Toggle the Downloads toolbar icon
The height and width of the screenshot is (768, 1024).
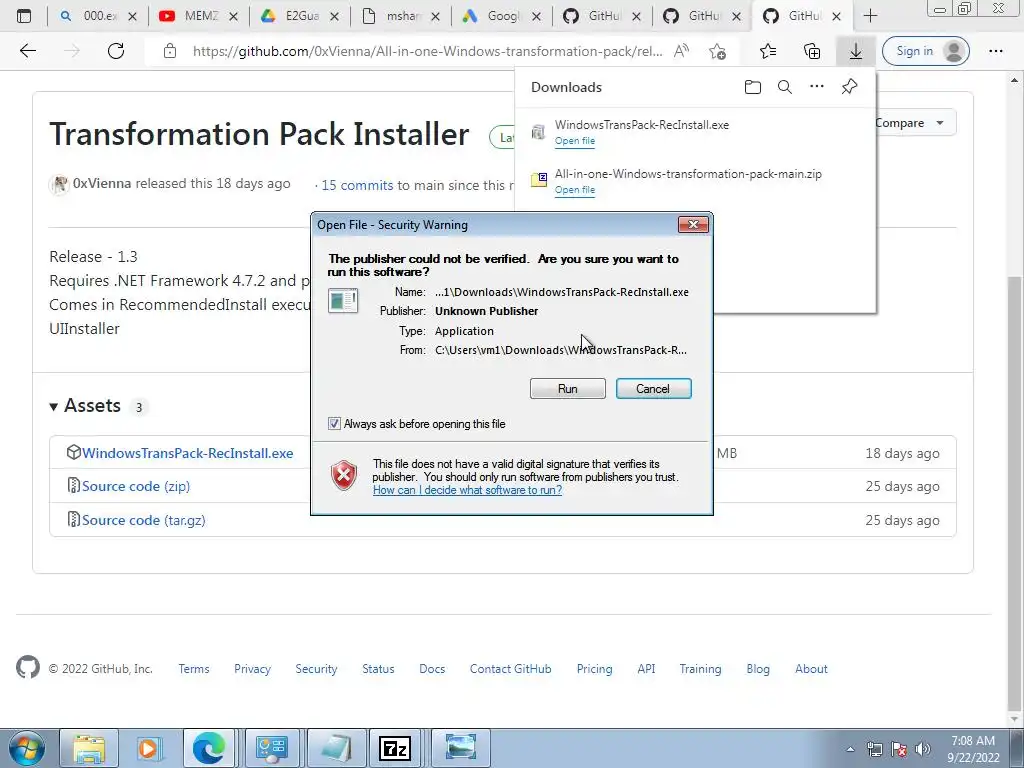tap(856, 51)
